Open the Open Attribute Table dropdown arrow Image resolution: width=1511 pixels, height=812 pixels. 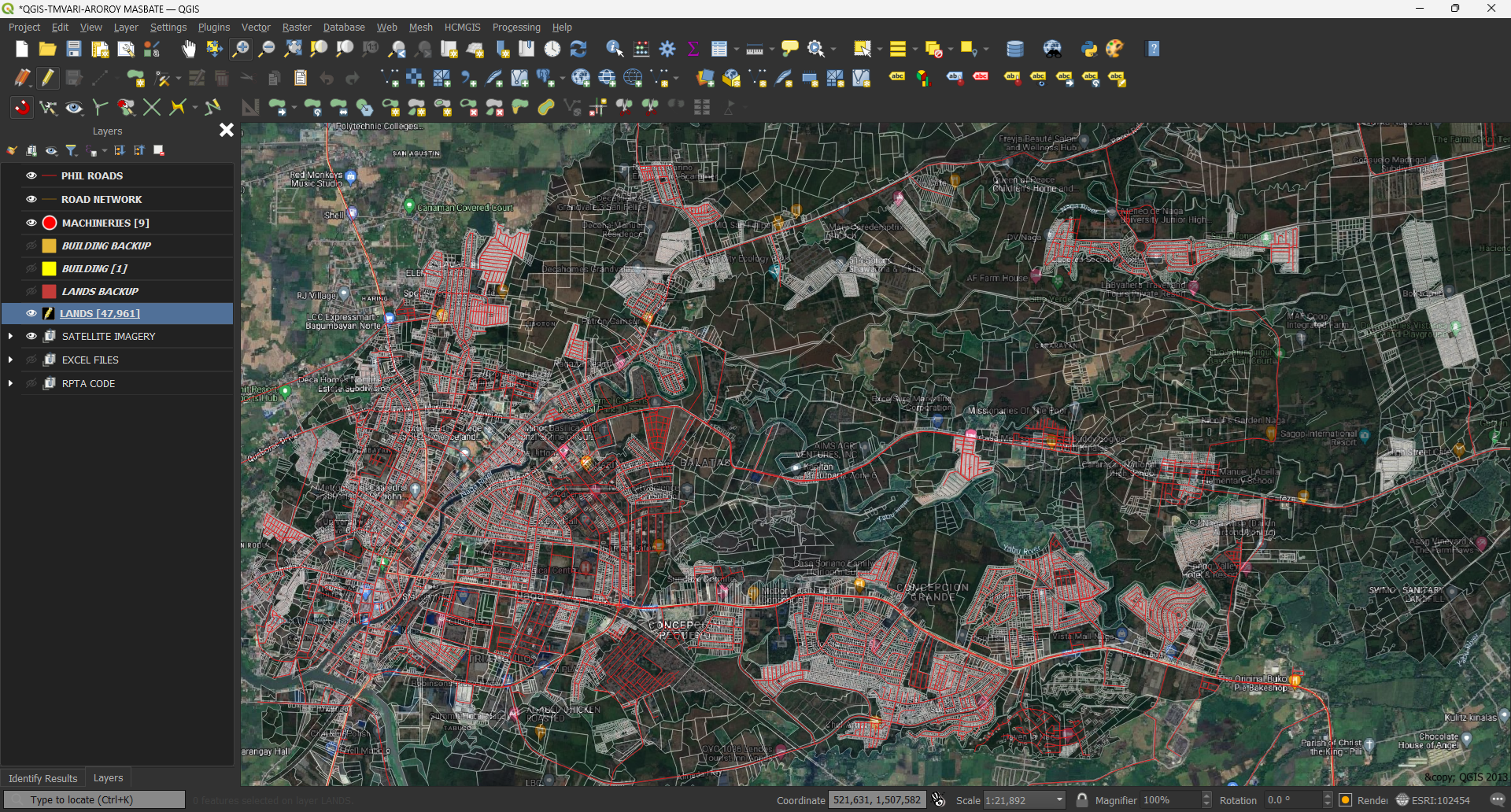click(x=736, y=50)
